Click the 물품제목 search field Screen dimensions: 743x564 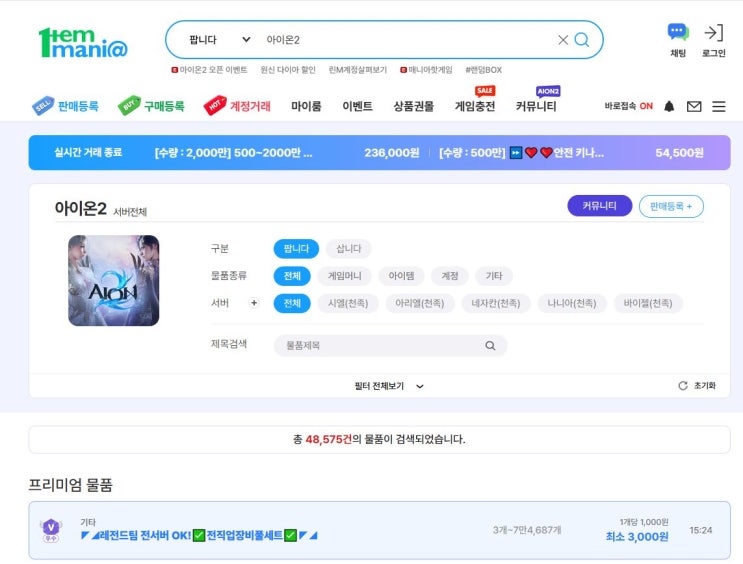(390, 346)
